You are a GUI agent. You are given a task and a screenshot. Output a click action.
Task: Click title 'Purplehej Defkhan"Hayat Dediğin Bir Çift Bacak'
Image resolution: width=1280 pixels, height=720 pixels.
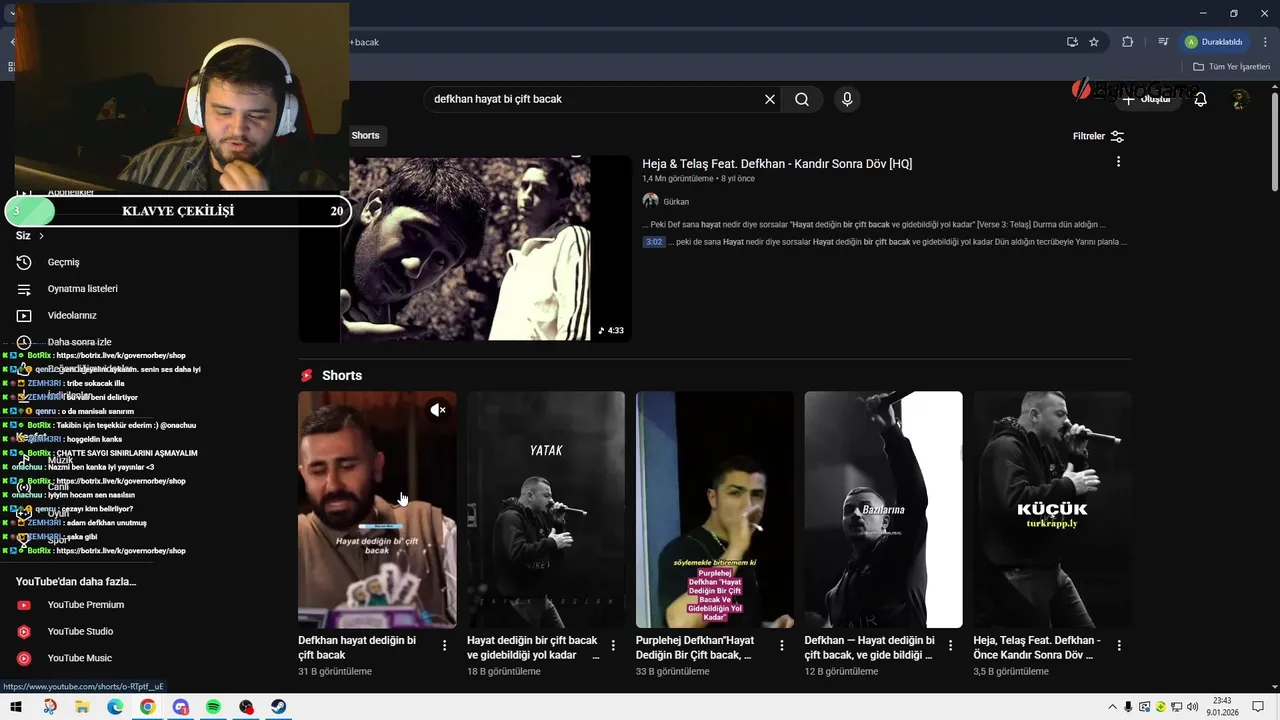[x=697, y=647]
